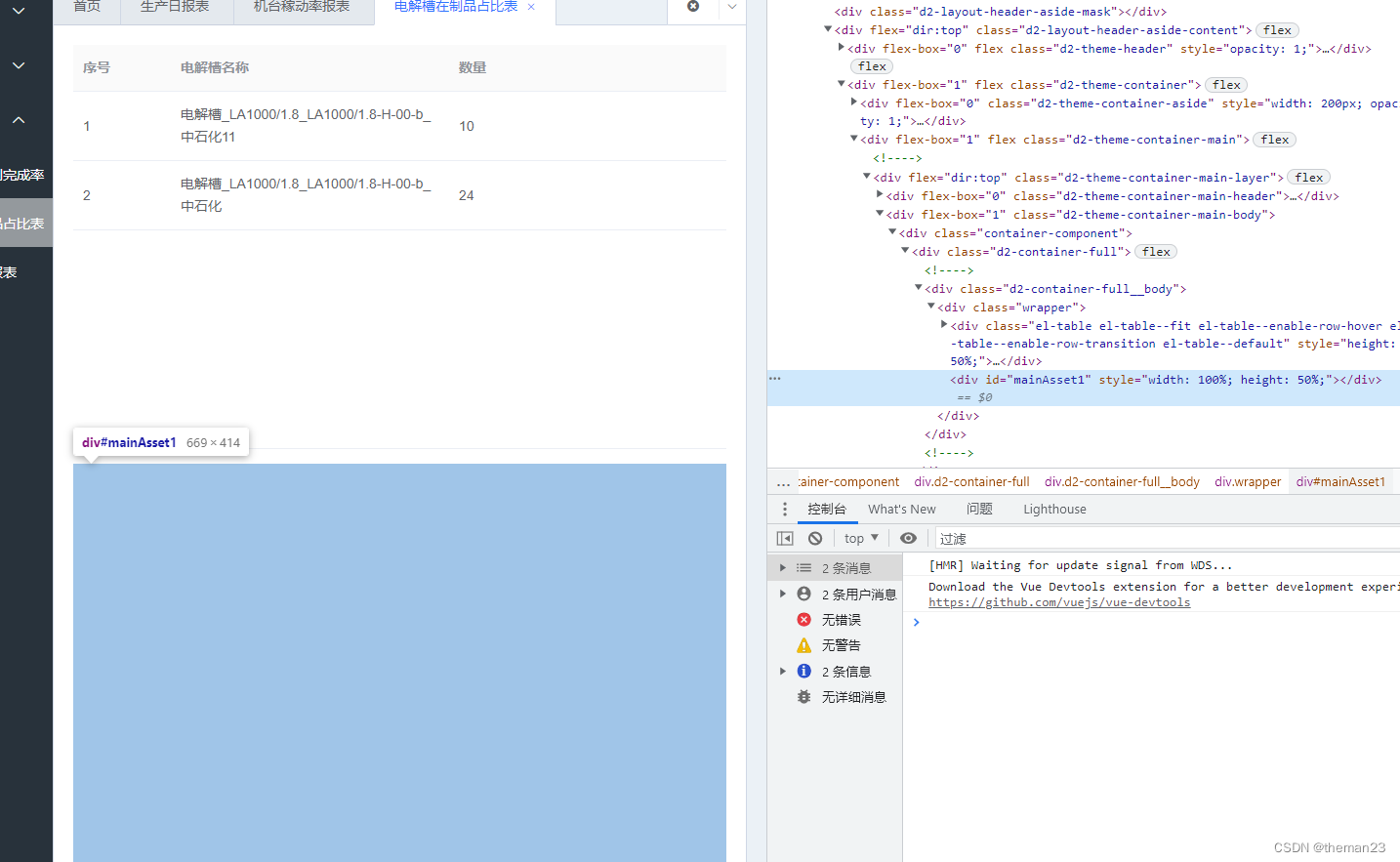Click the breadcrumb overflow ellipsis
Screen dimensions: 1400x862
[x=783, y=482]
